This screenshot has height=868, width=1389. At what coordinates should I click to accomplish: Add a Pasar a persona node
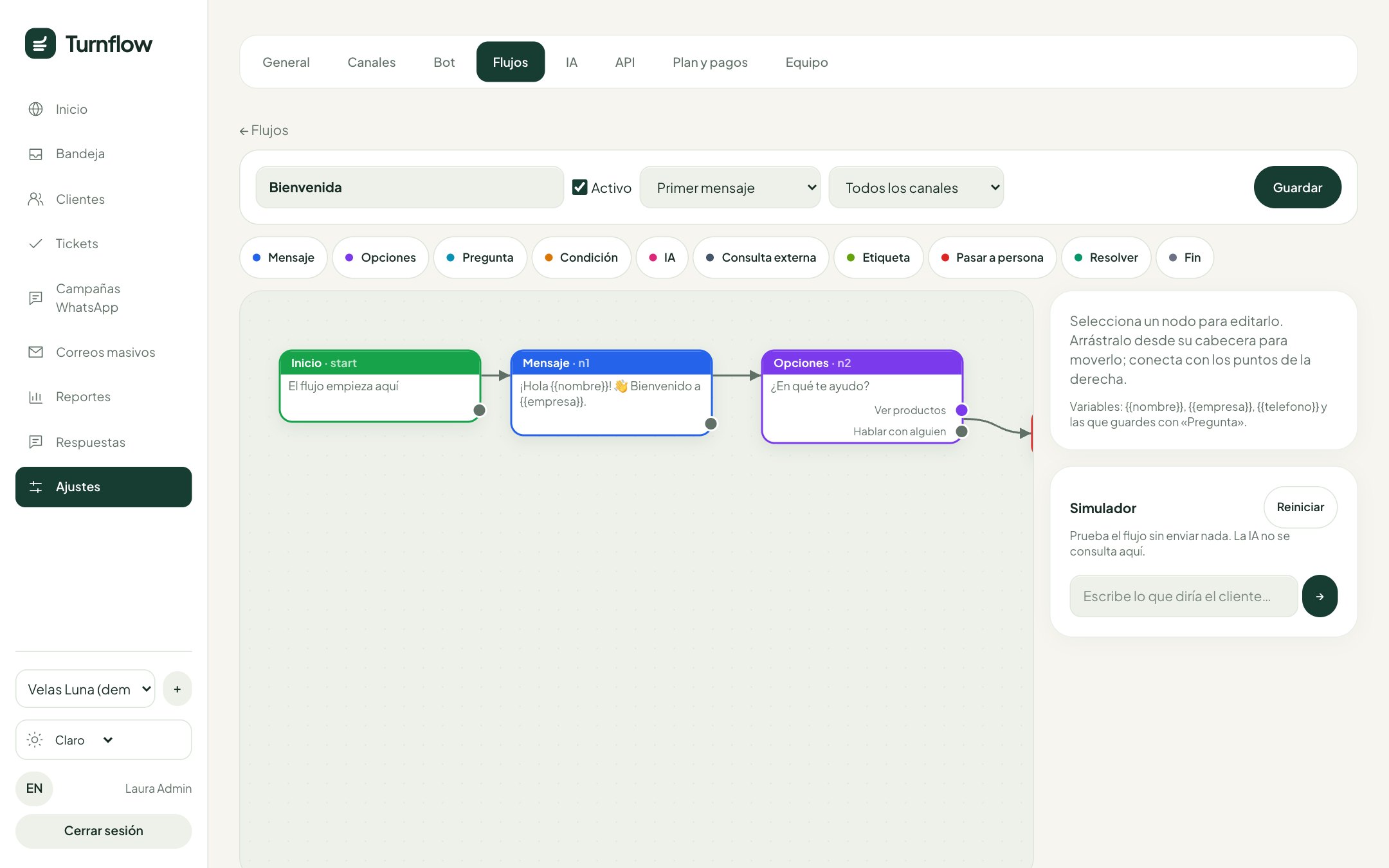[x=992, y=257]
